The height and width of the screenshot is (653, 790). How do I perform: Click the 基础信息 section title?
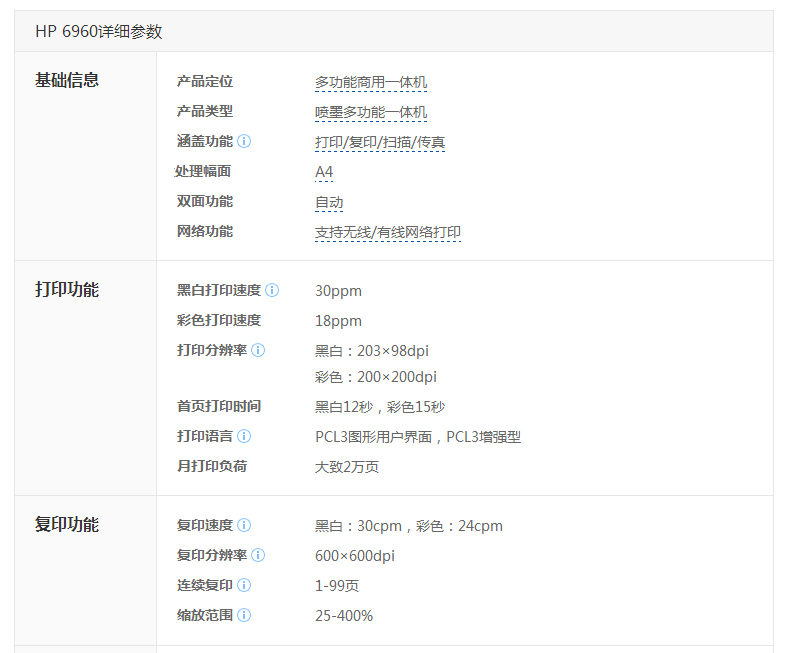[67, 80]
